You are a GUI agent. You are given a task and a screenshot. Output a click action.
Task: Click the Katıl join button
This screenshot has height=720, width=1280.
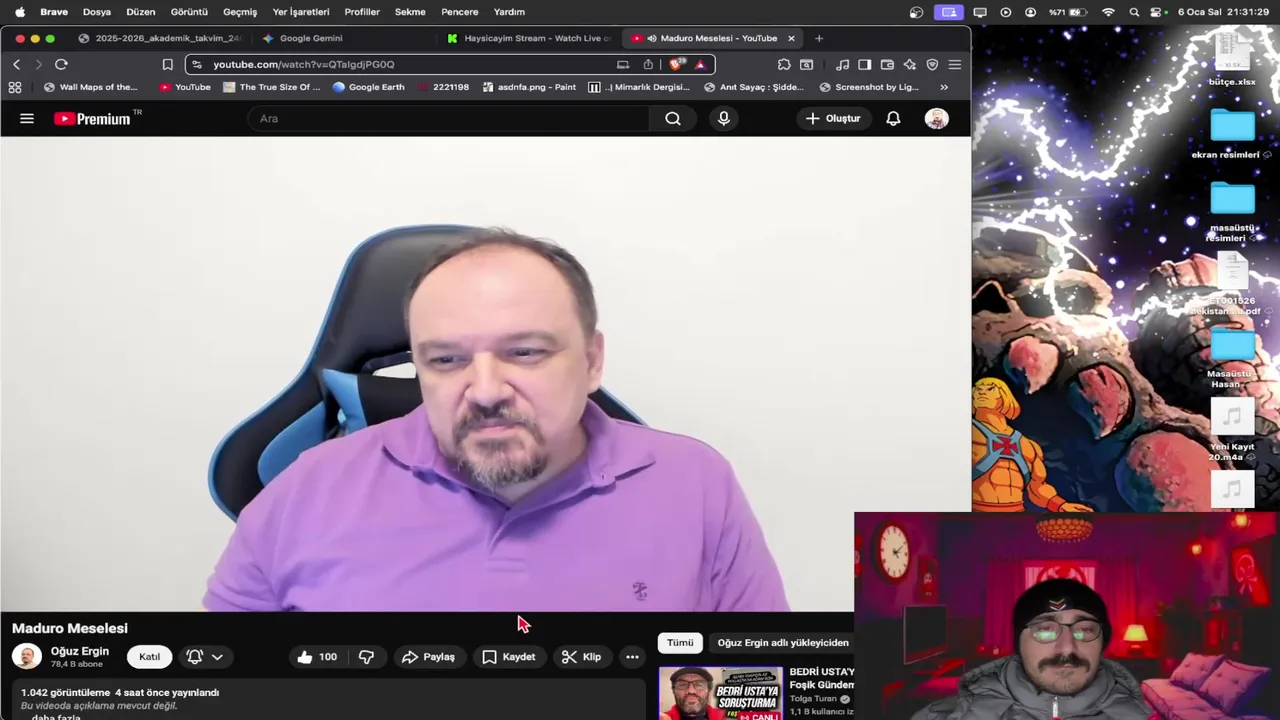point(149,657)
